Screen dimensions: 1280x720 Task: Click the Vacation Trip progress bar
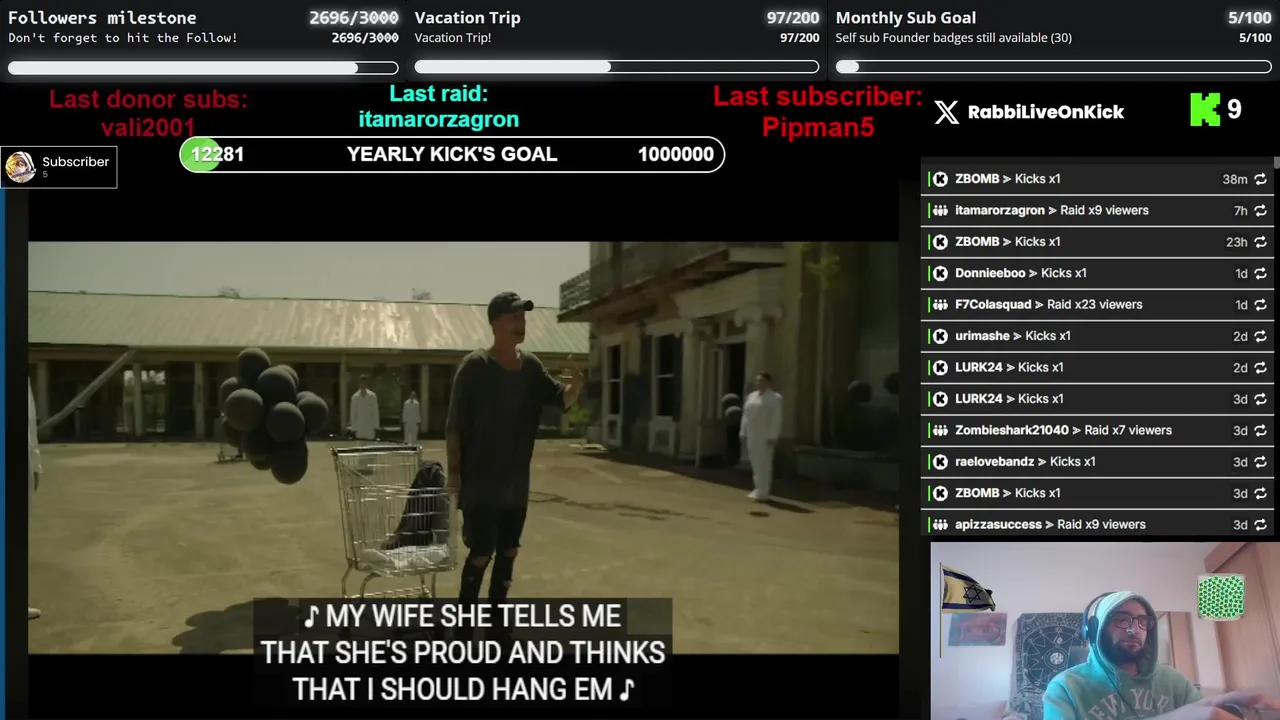click(617, 67)
